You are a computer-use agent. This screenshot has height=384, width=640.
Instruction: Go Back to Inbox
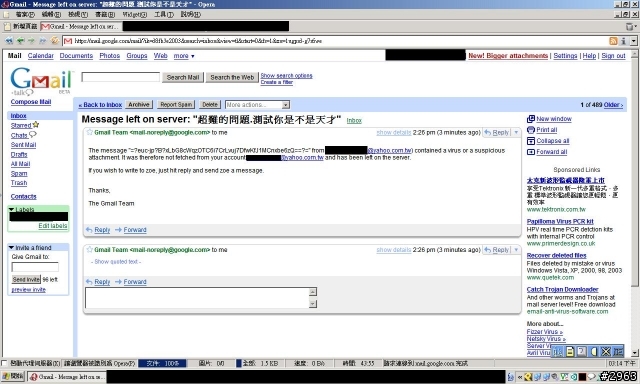[x=100, y=105]
